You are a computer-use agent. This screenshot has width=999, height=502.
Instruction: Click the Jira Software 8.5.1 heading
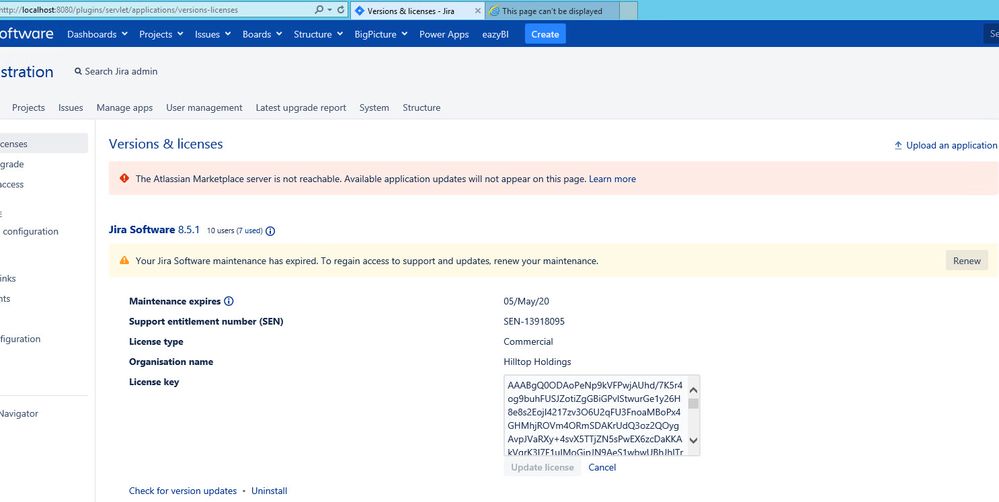154,230
